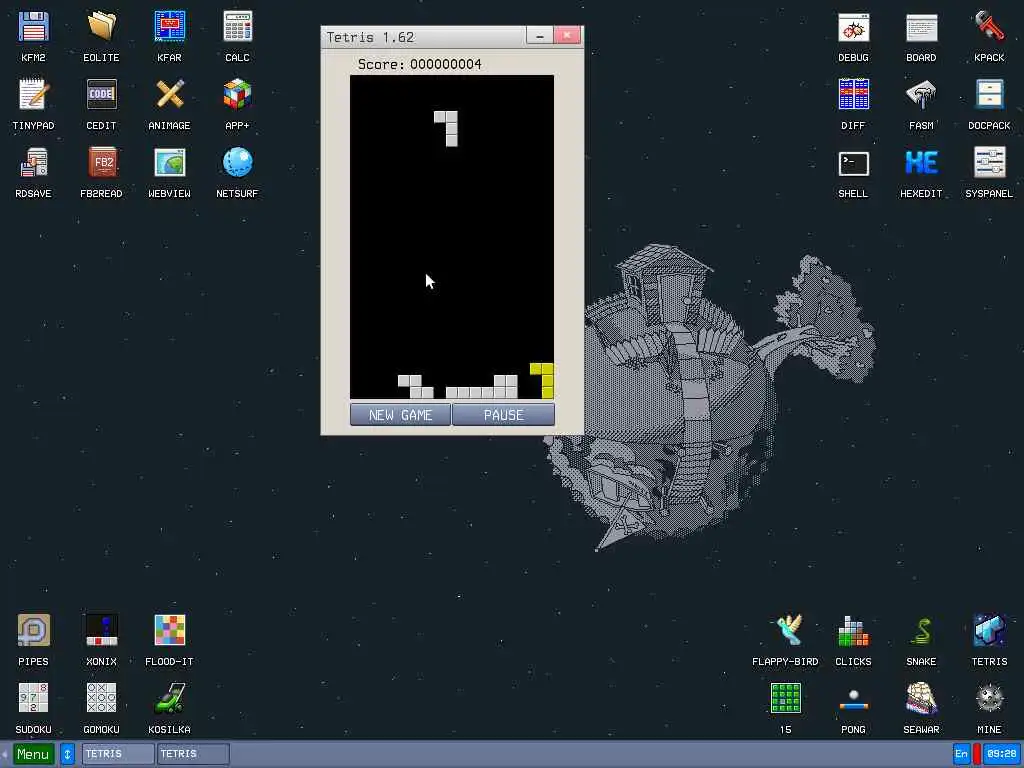The image size is (1024, 768).
Task: Launch the 15 puzzle icon
Action: coord(786,699)
